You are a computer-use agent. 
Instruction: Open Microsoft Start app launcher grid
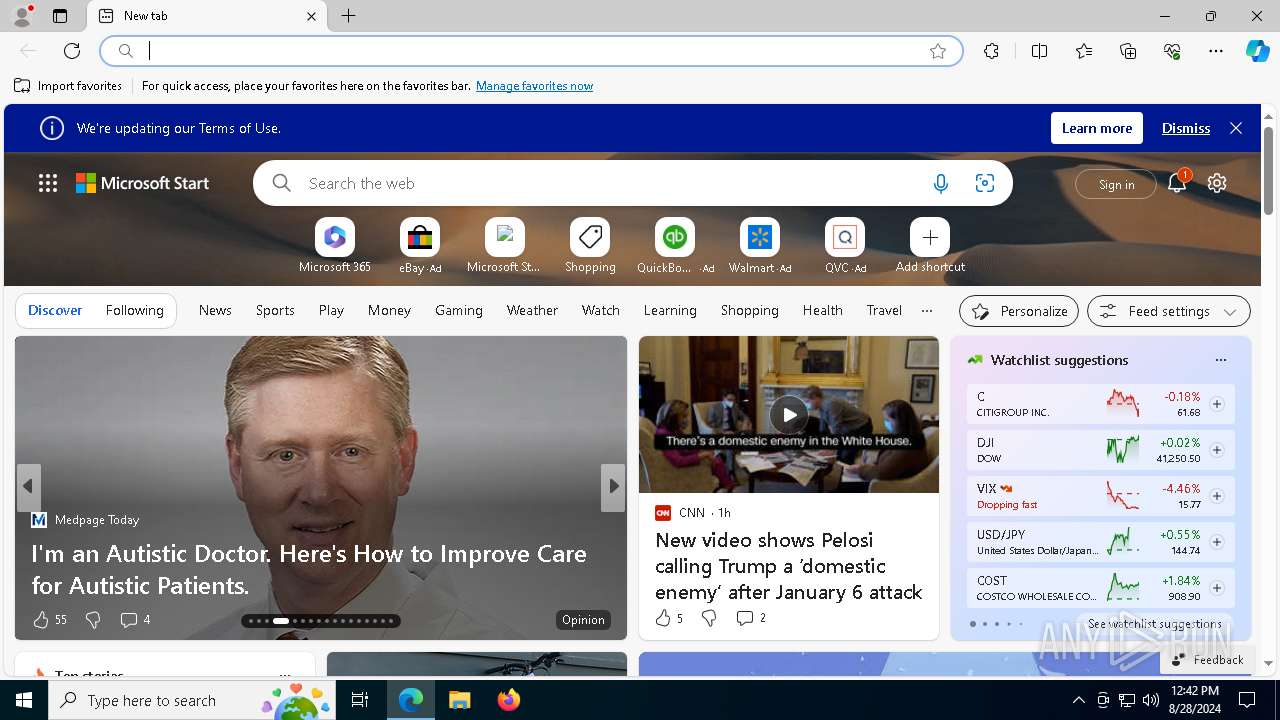pyautogui.click(x=48, y=183)
